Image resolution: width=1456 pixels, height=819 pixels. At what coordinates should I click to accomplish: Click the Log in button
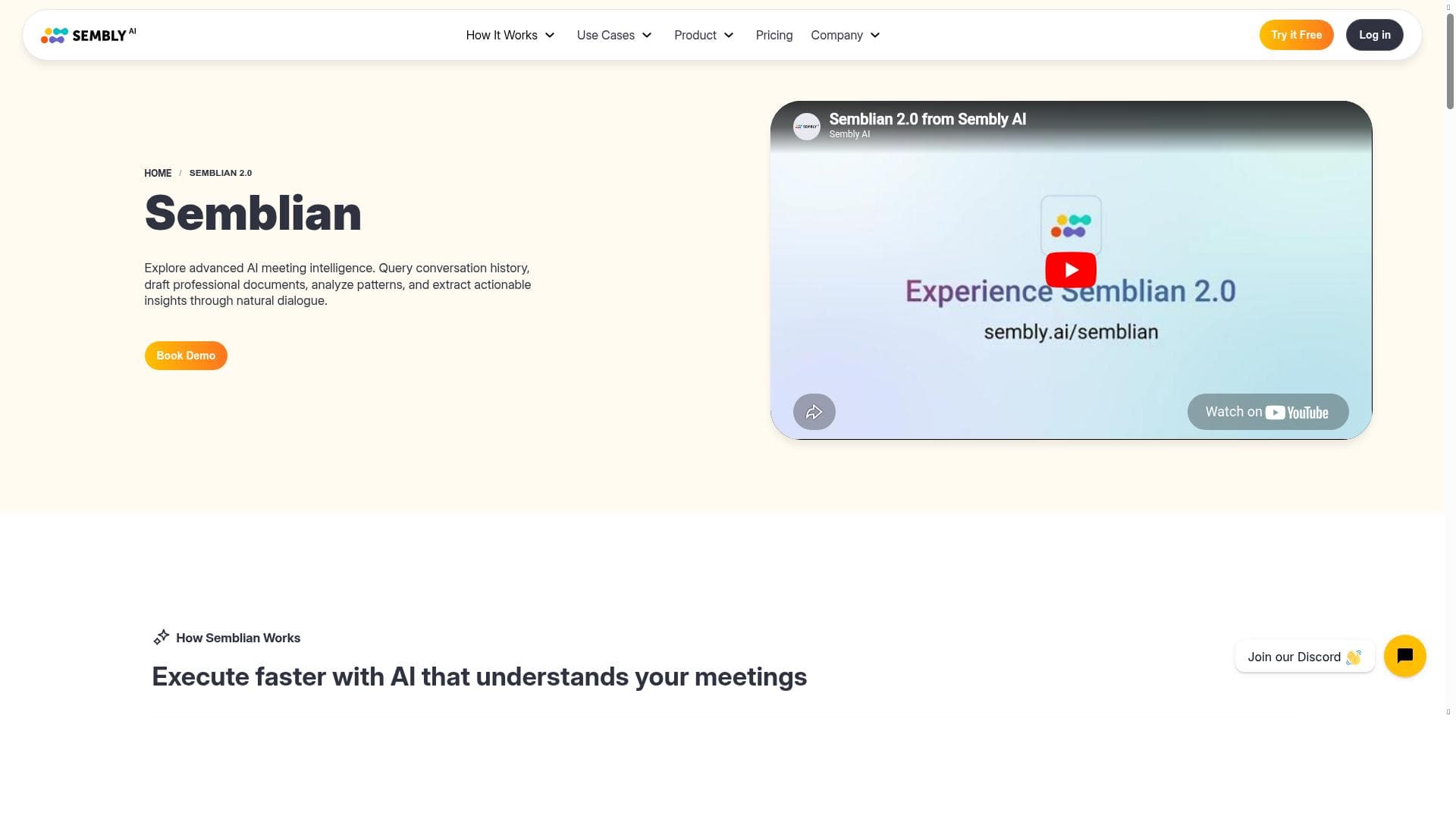click(1374, 35)
